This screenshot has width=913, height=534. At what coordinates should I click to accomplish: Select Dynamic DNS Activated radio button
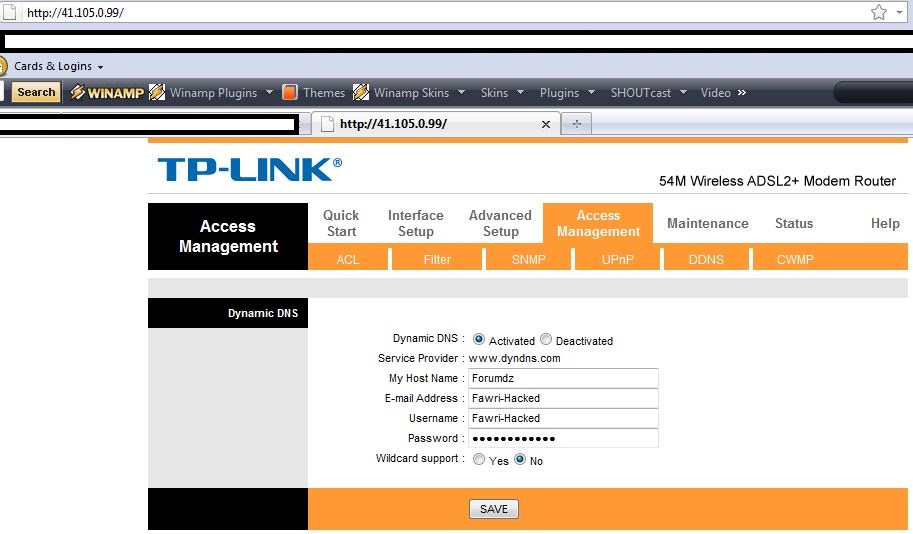479,339
